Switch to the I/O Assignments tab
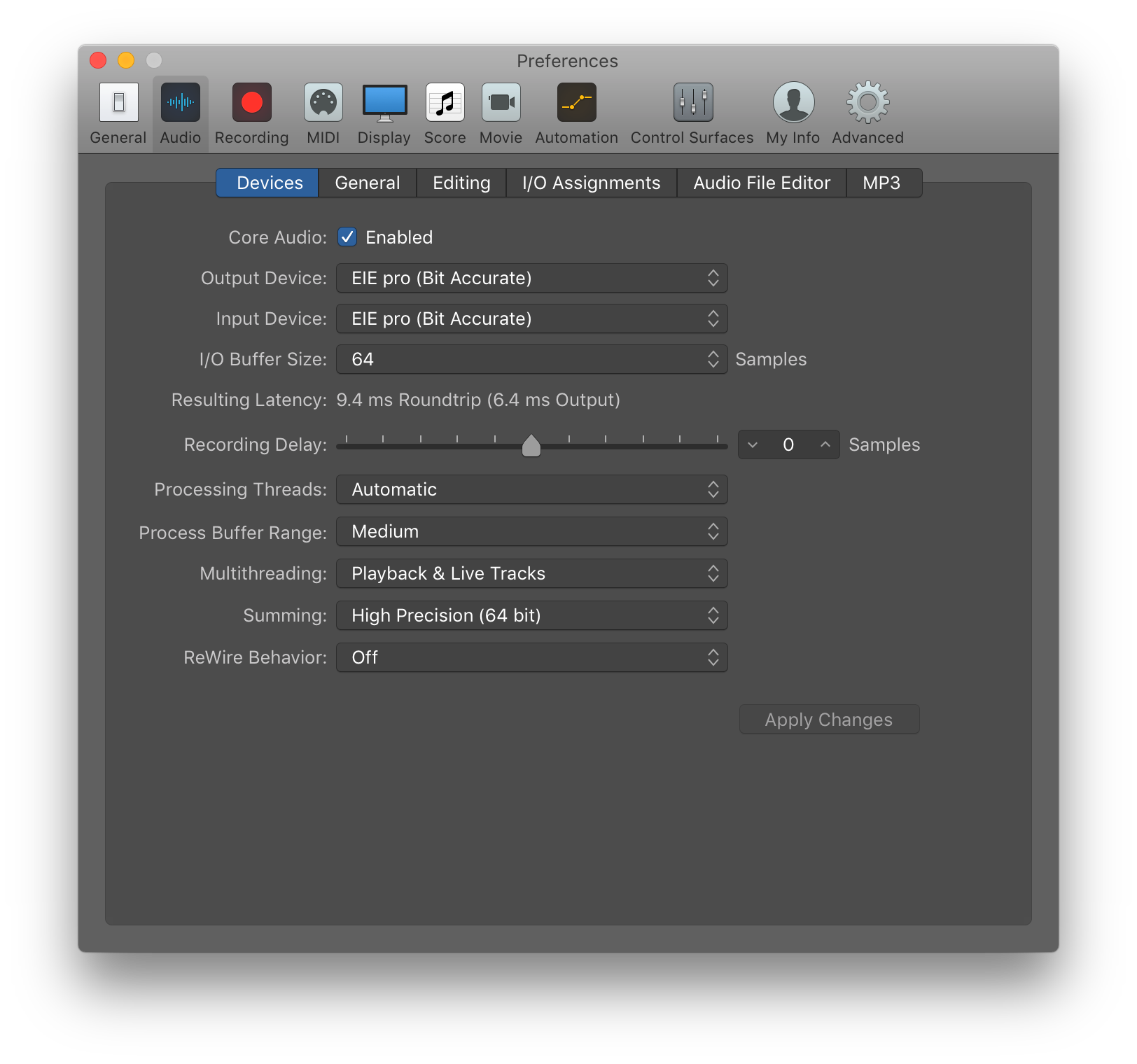Viewport: 1137px width, 1064px height. [x=591, y=183]
